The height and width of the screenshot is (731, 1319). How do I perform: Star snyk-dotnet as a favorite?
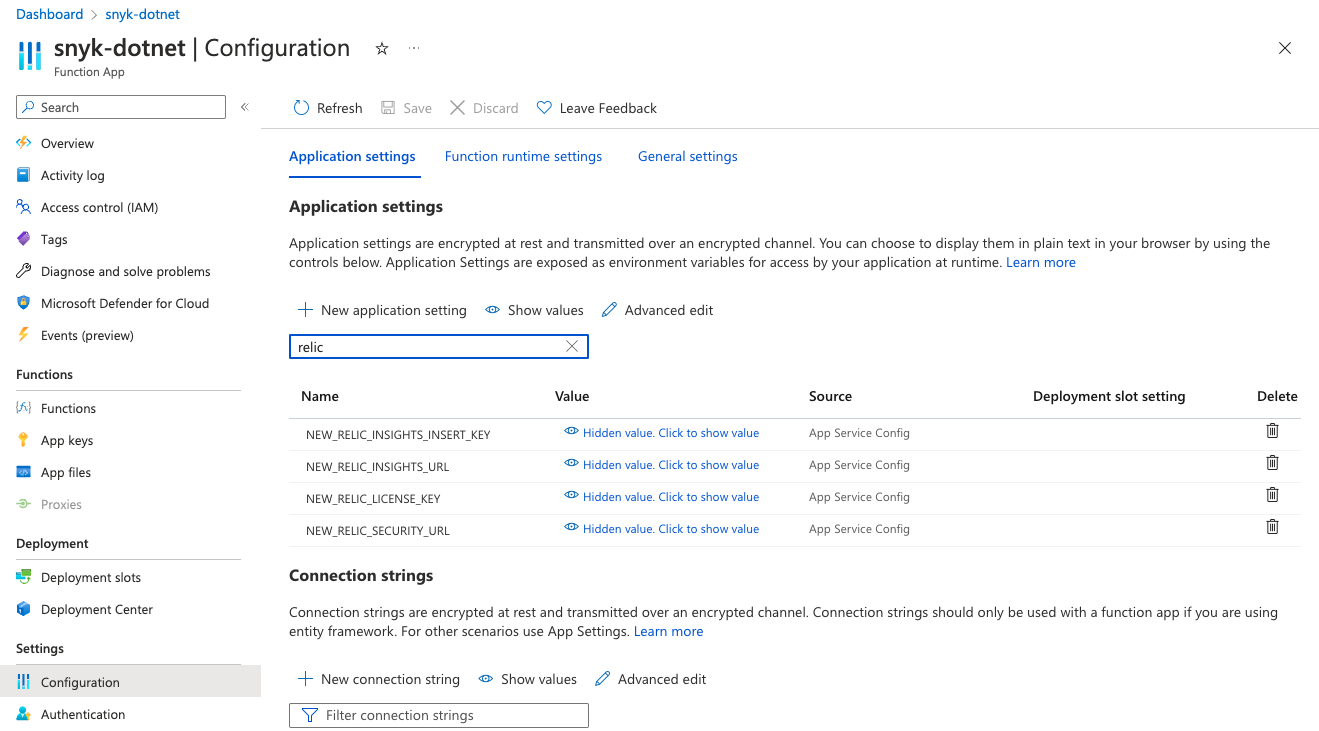coord(381,47)
